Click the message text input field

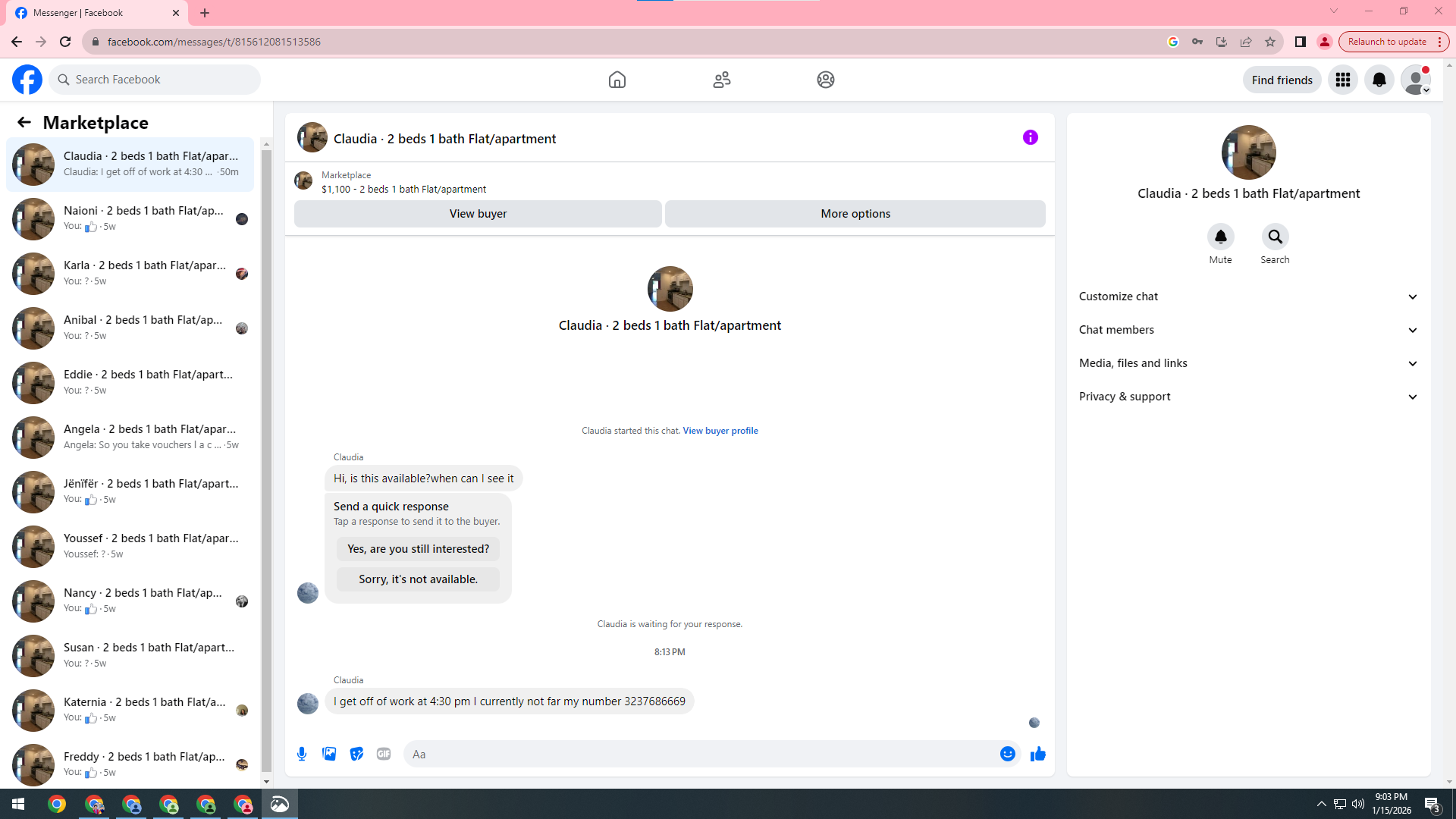tap(698, 754)
